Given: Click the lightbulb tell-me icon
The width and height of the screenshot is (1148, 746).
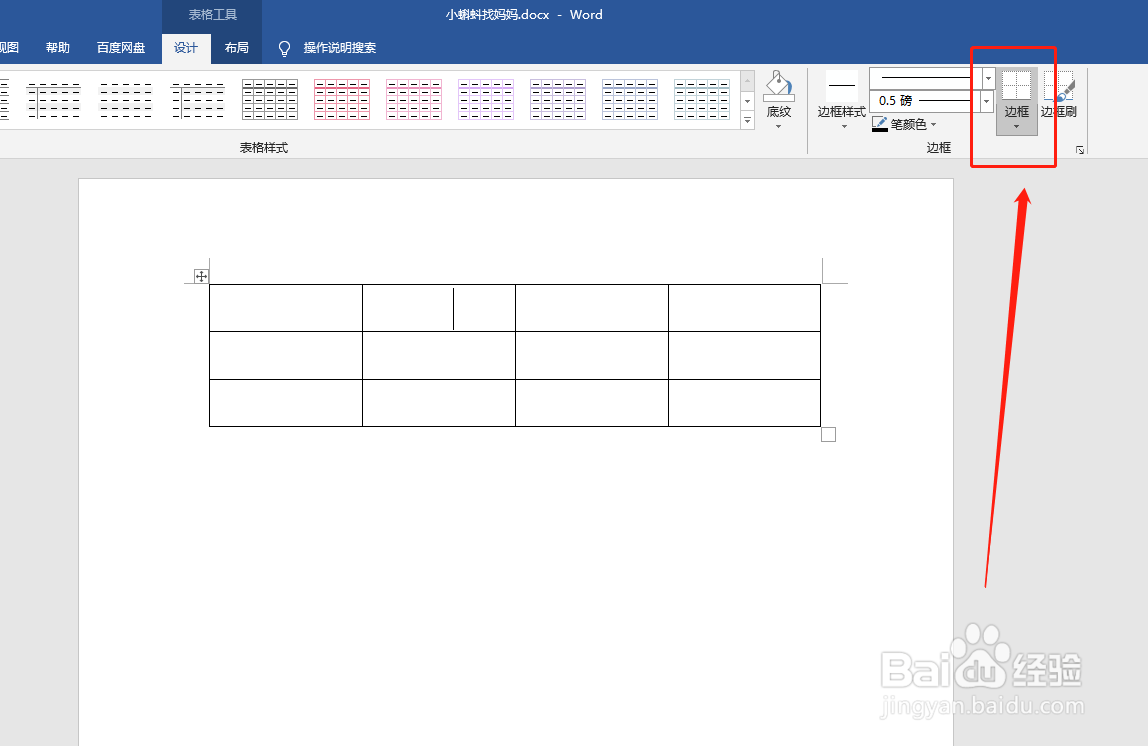Looking at the screenshot, I should [x=284, y=48].
